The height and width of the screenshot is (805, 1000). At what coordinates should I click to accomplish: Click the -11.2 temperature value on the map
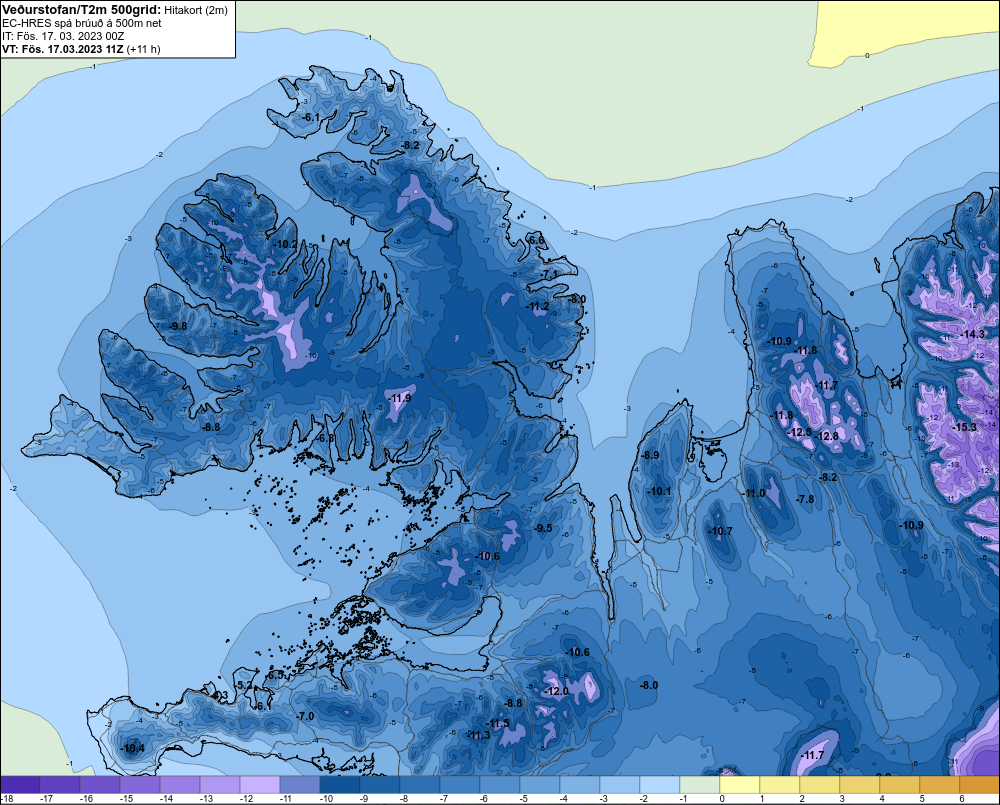pos(537,307)
